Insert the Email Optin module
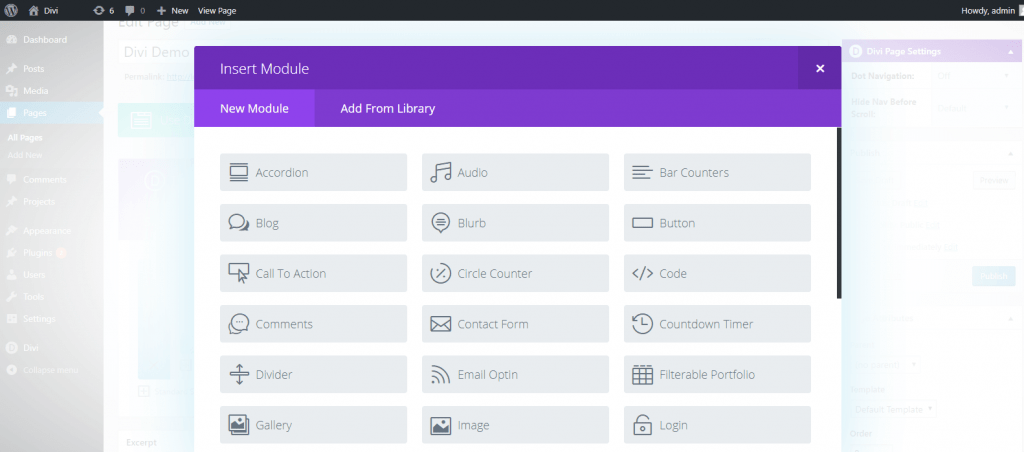This screenshot has height=452, width=1024. (515, 374)
